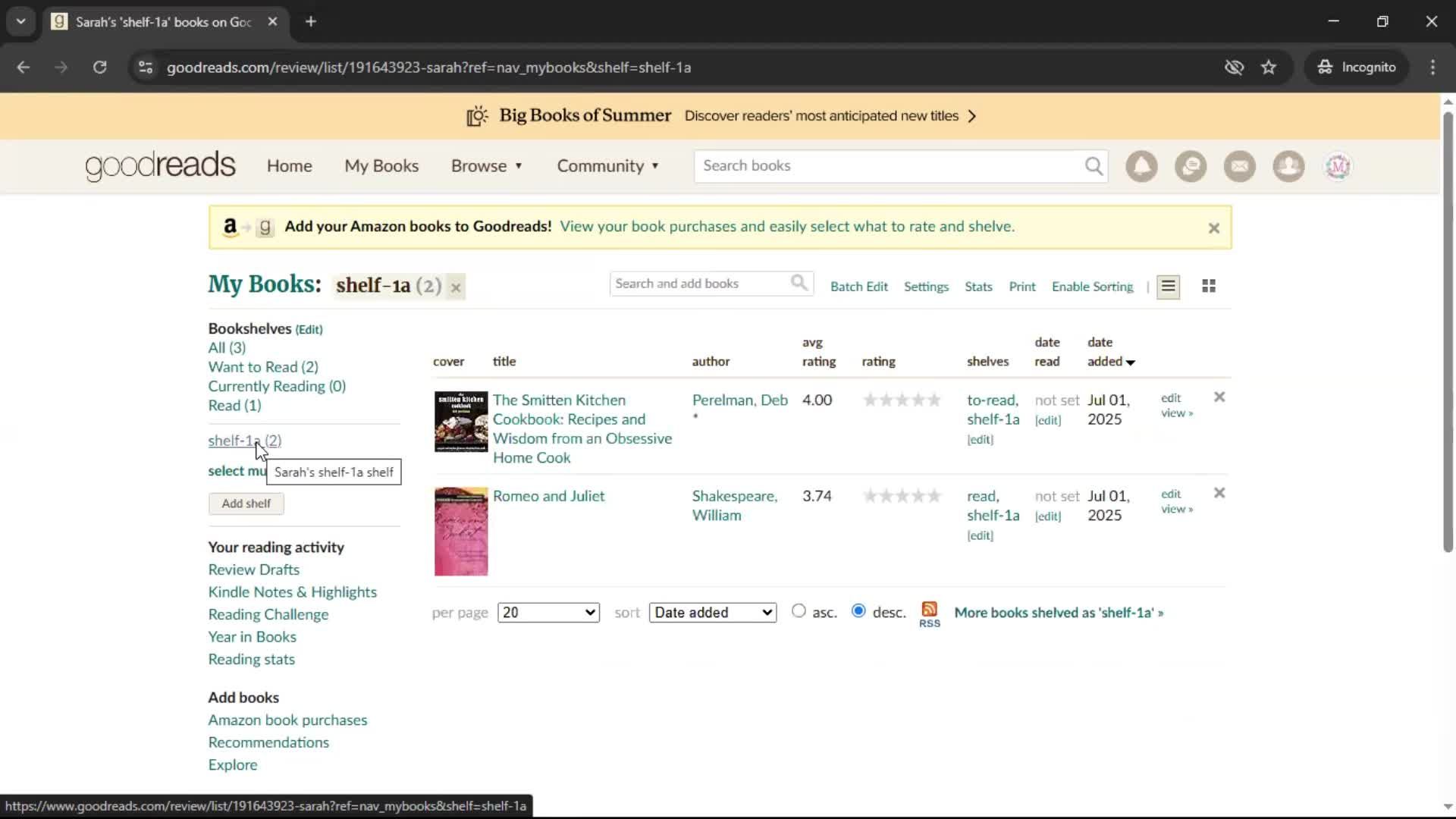Open the messages envelope icon
The image size is (1456, 819).
[x=1239, y=166]
